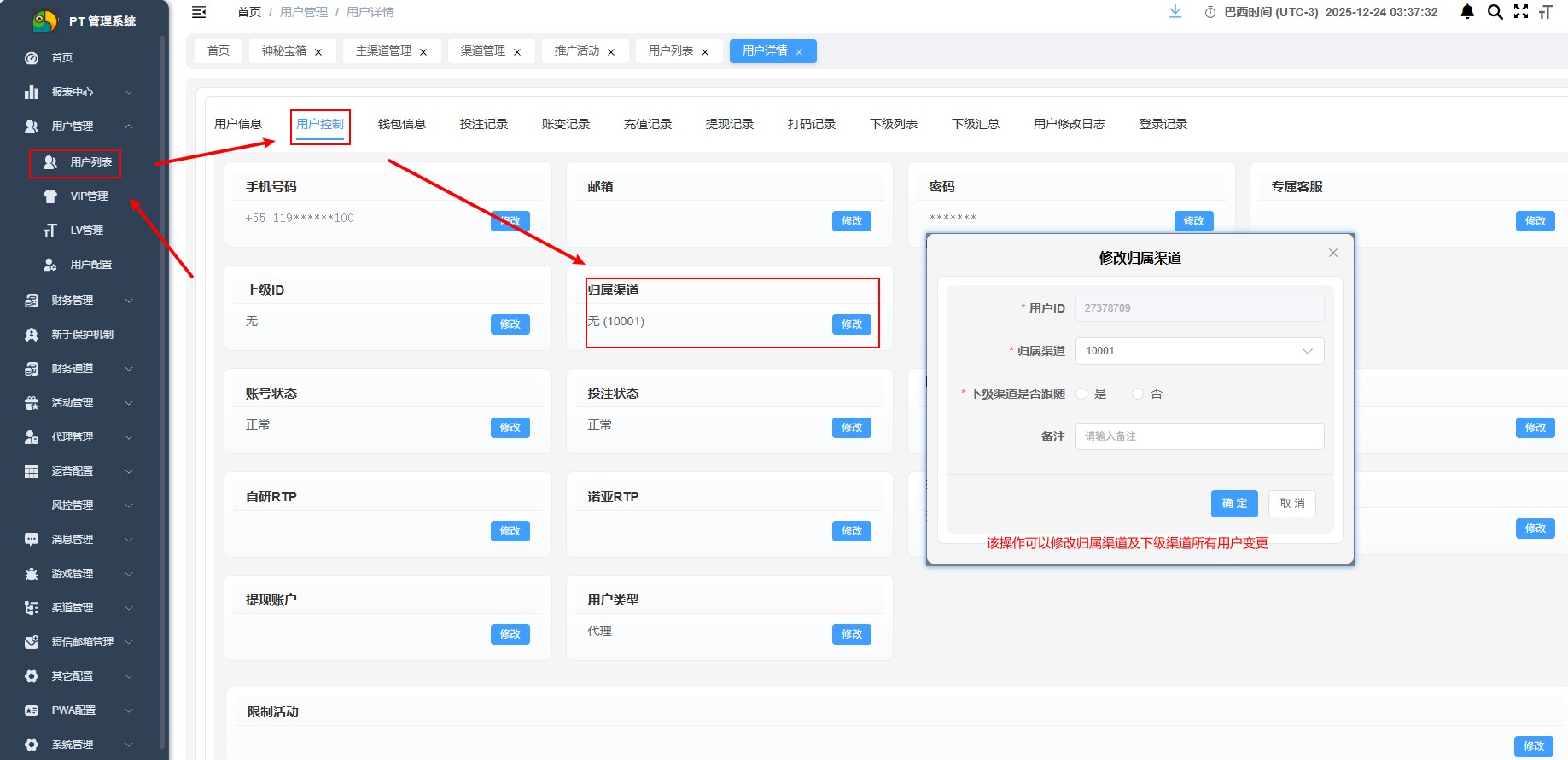Toggle fullscreen mode icon
Screen dimensions: 1568x760
[x=1521, y=11]
